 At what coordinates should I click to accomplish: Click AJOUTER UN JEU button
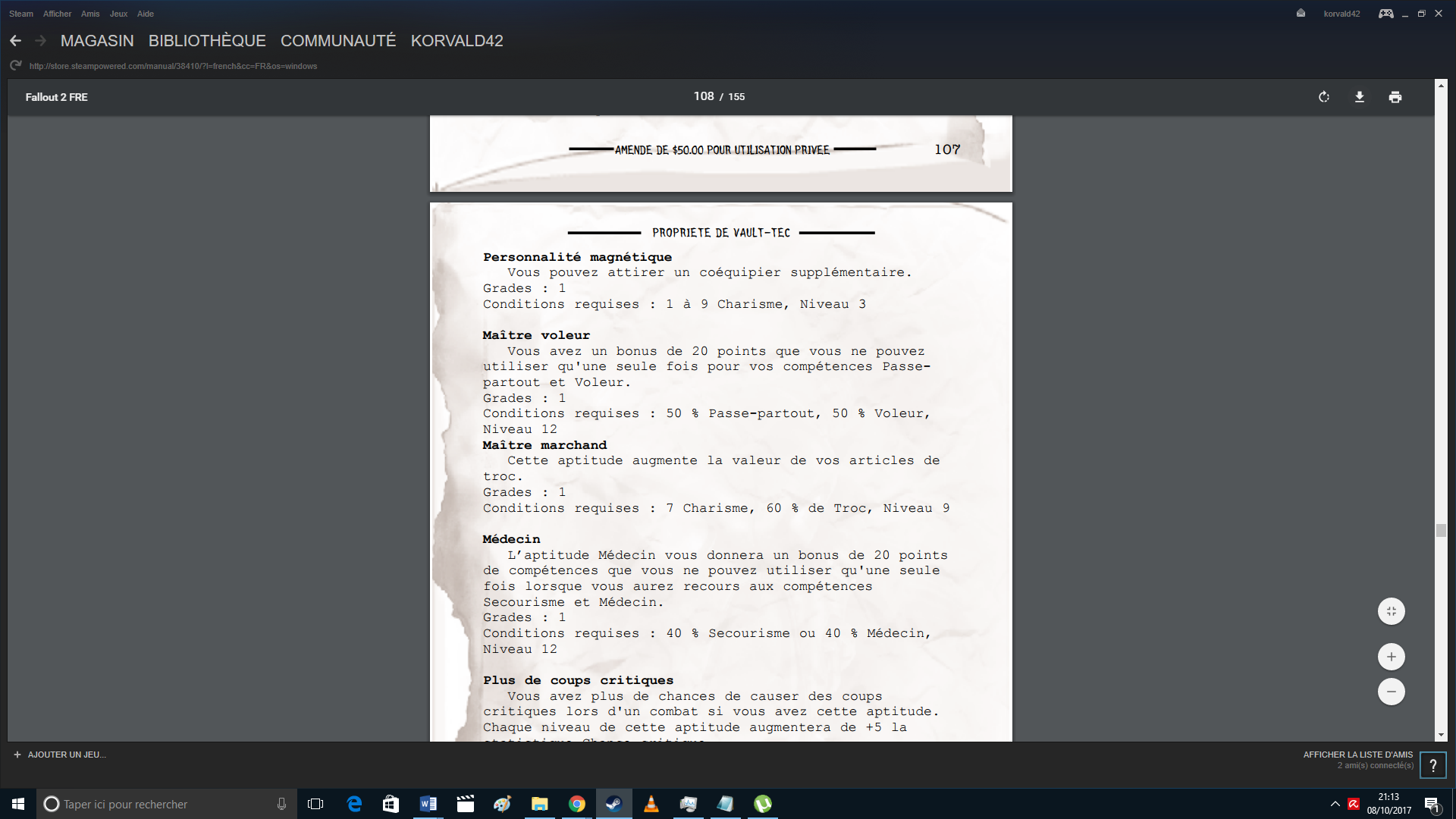60,755
